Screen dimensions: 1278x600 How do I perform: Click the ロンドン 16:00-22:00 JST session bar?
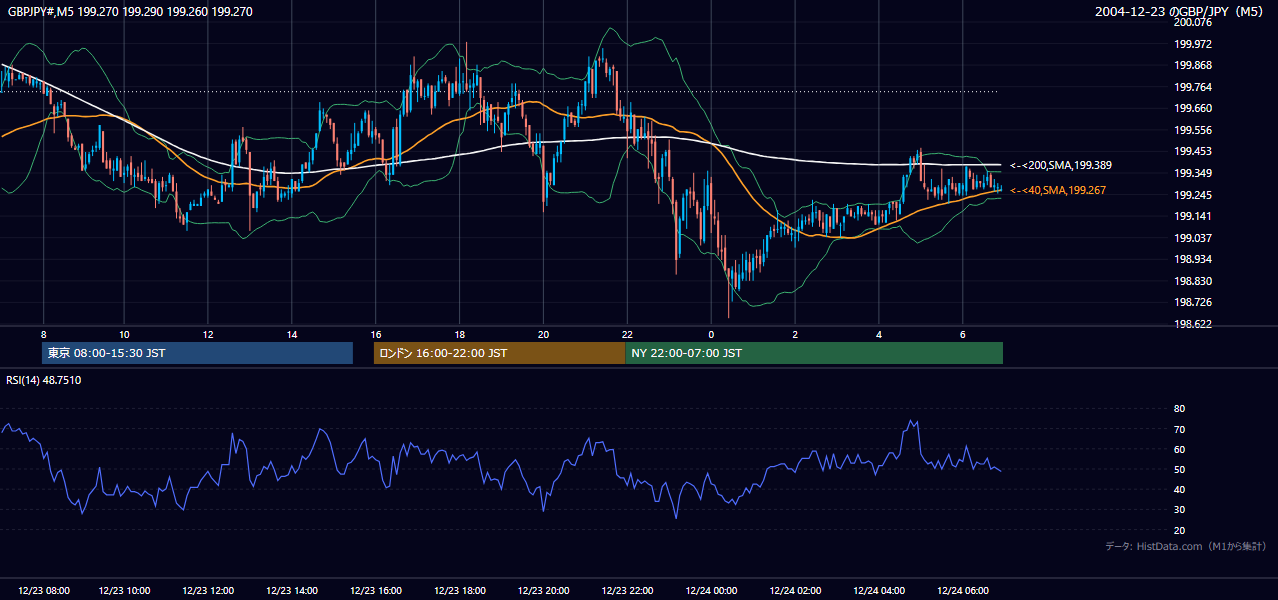[x=499, y=353]
